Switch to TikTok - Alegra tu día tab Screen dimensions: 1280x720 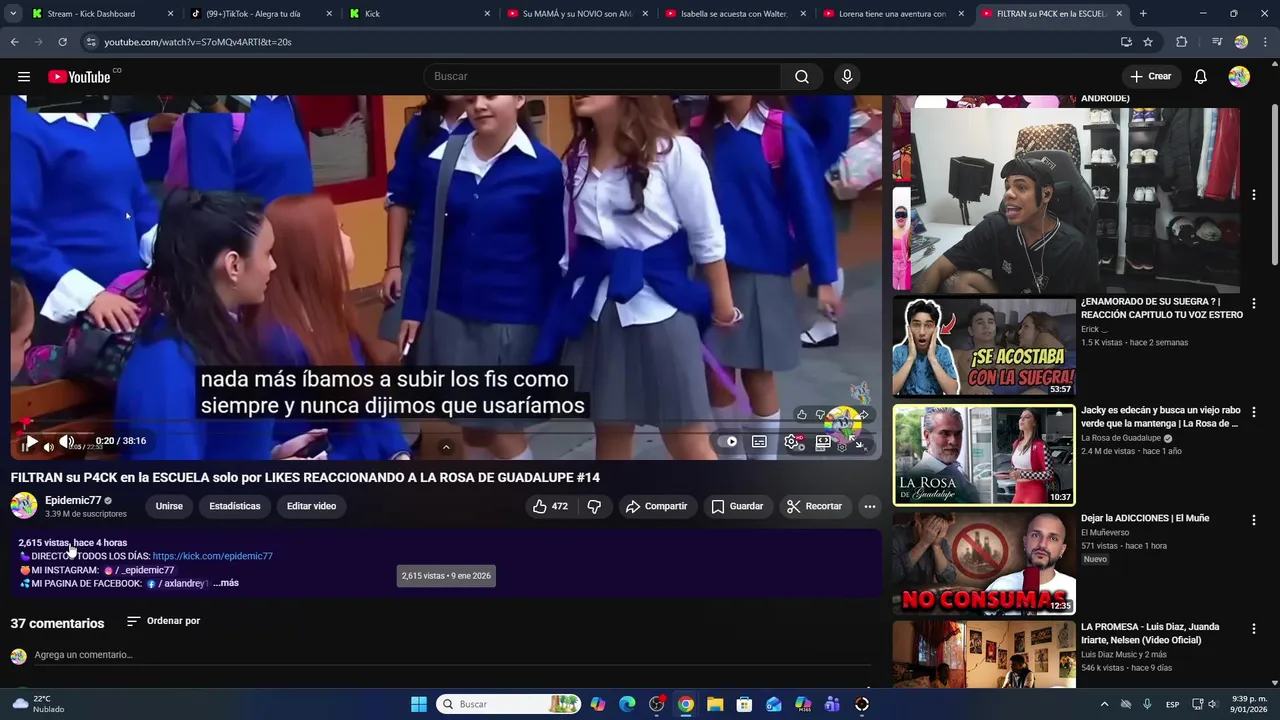click(260, 14)
